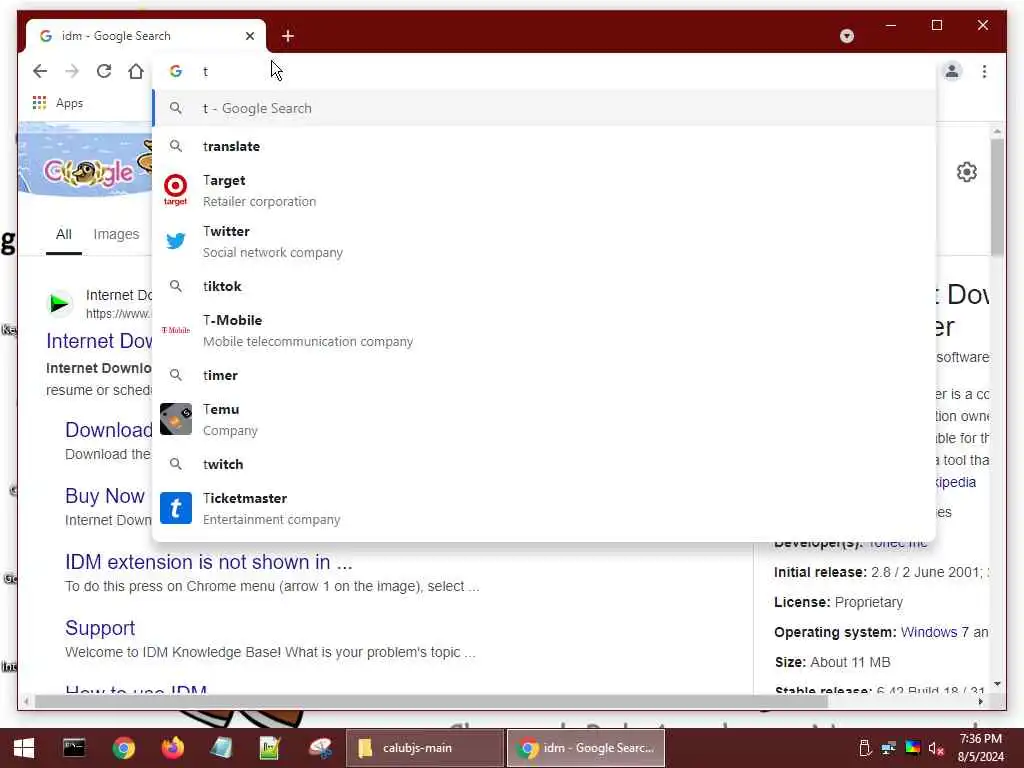Close the idm - Google Search tab
The height and width of the screenshot is (768, 1024).
point(249,36)
